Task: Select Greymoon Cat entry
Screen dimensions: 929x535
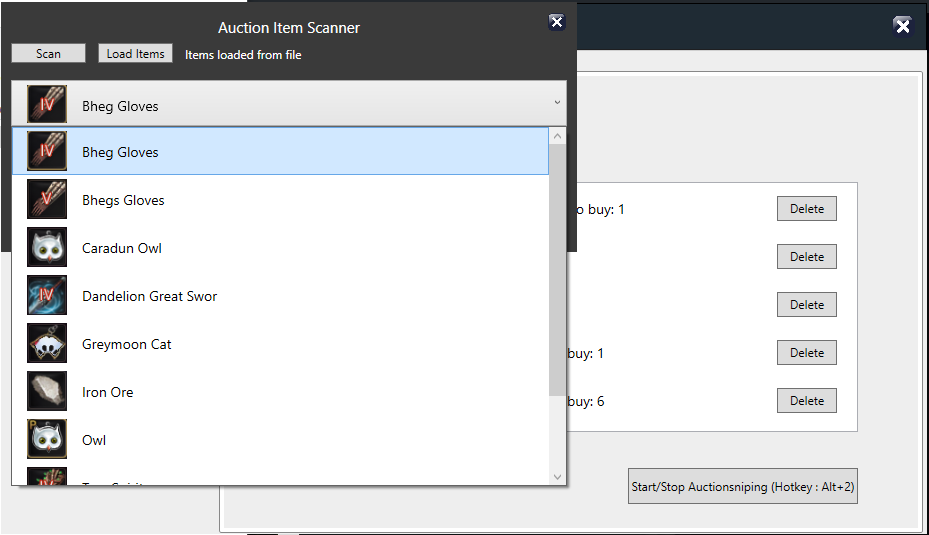Action: coord(280,344)
